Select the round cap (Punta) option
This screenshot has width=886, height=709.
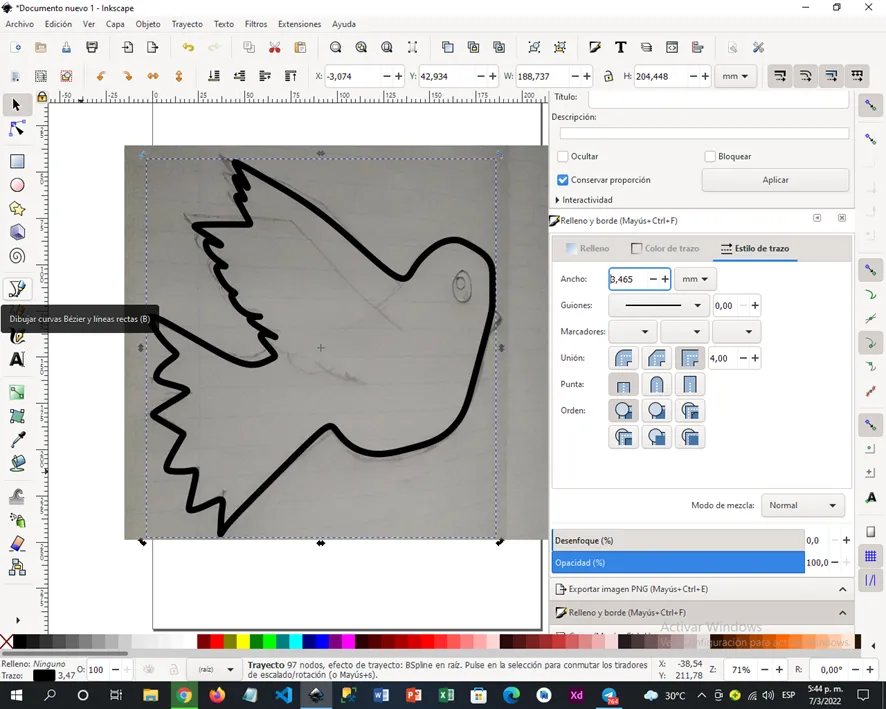(657, 385)
